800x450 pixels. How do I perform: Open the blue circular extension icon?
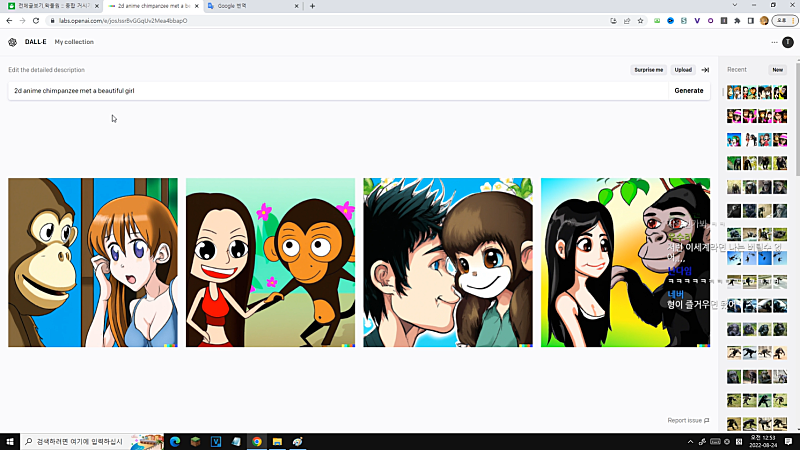click(670, 21)
